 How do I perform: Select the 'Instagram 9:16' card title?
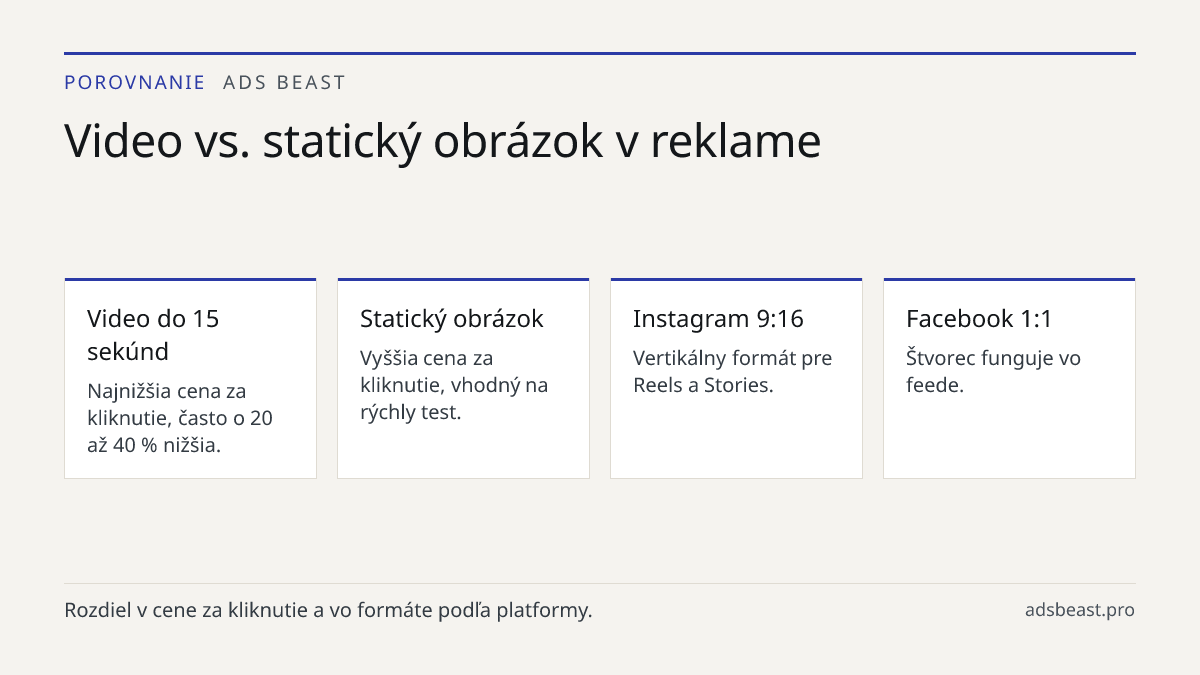pyautogui.click(x=718, y=319)
